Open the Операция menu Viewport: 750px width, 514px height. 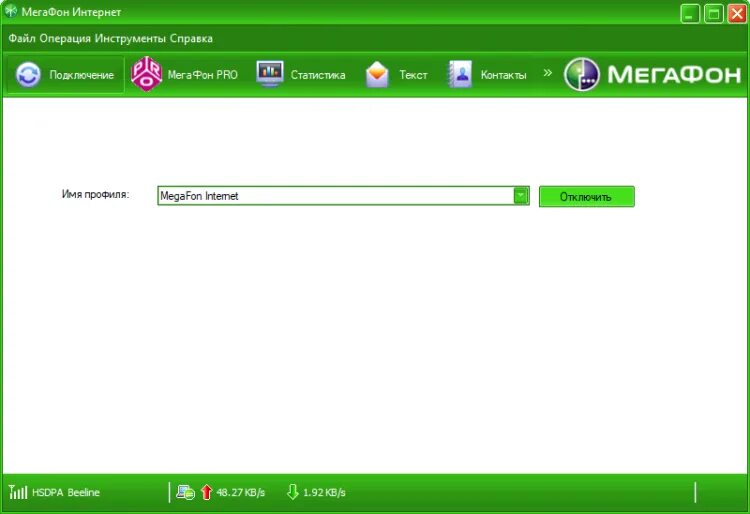tap(65, 38)
